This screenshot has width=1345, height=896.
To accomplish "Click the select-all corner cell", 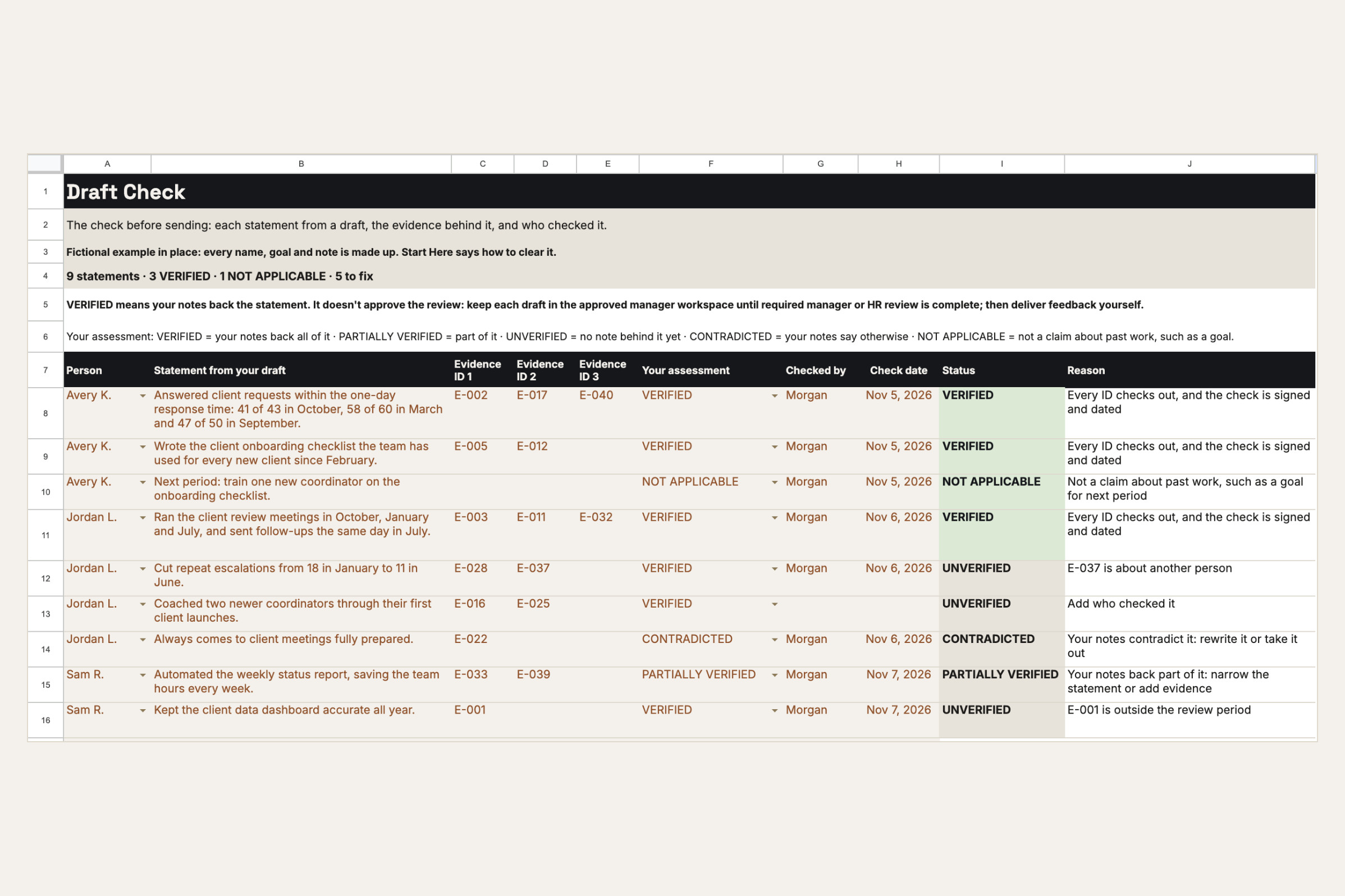I will point(45,163).
